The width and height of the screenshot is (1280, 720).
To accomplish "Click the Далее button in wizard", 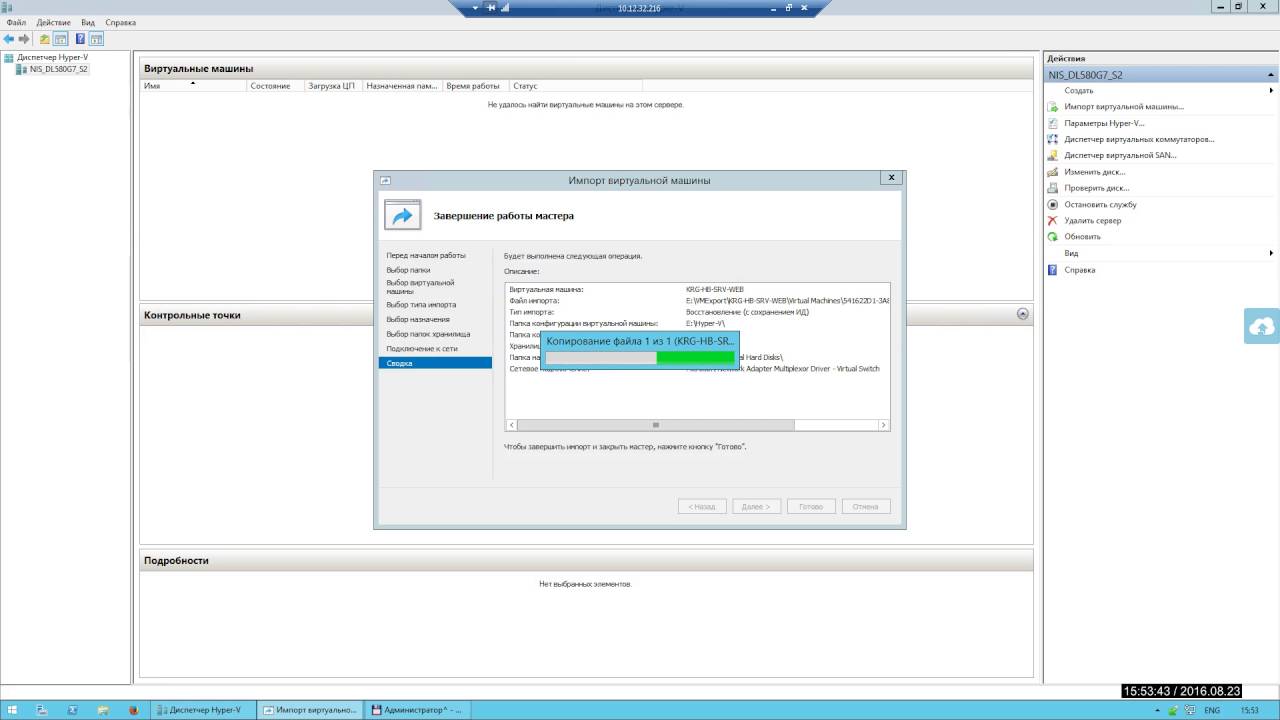I will 756,507.
